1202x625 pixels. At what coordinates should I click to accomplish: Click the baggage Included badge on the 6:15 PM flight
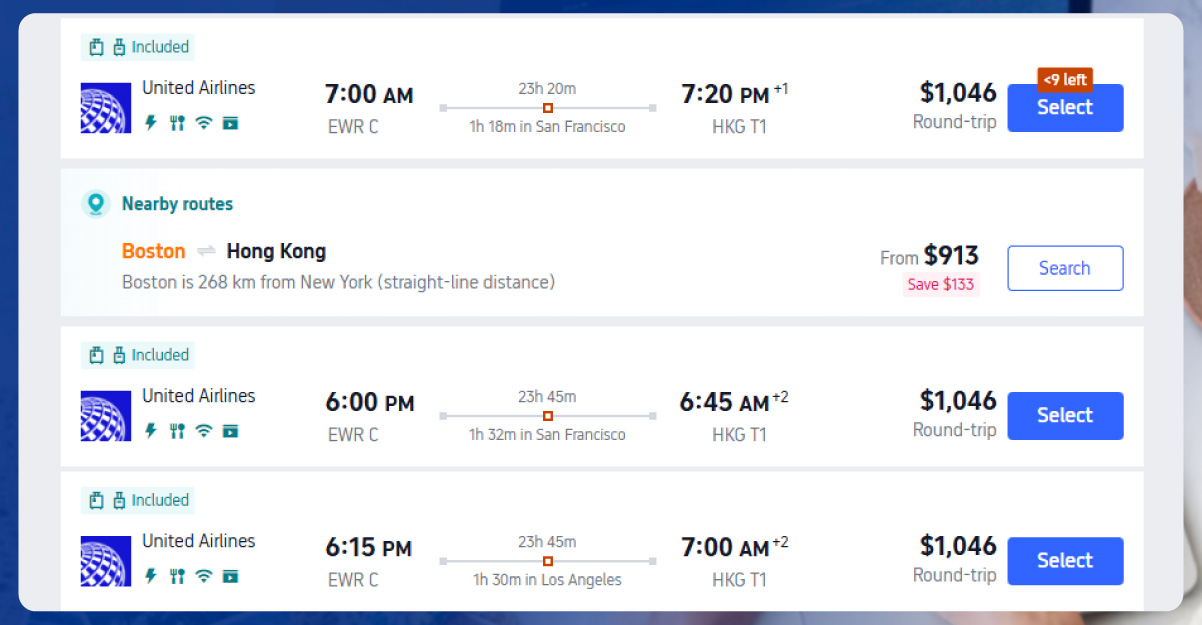tap(138, 500)
